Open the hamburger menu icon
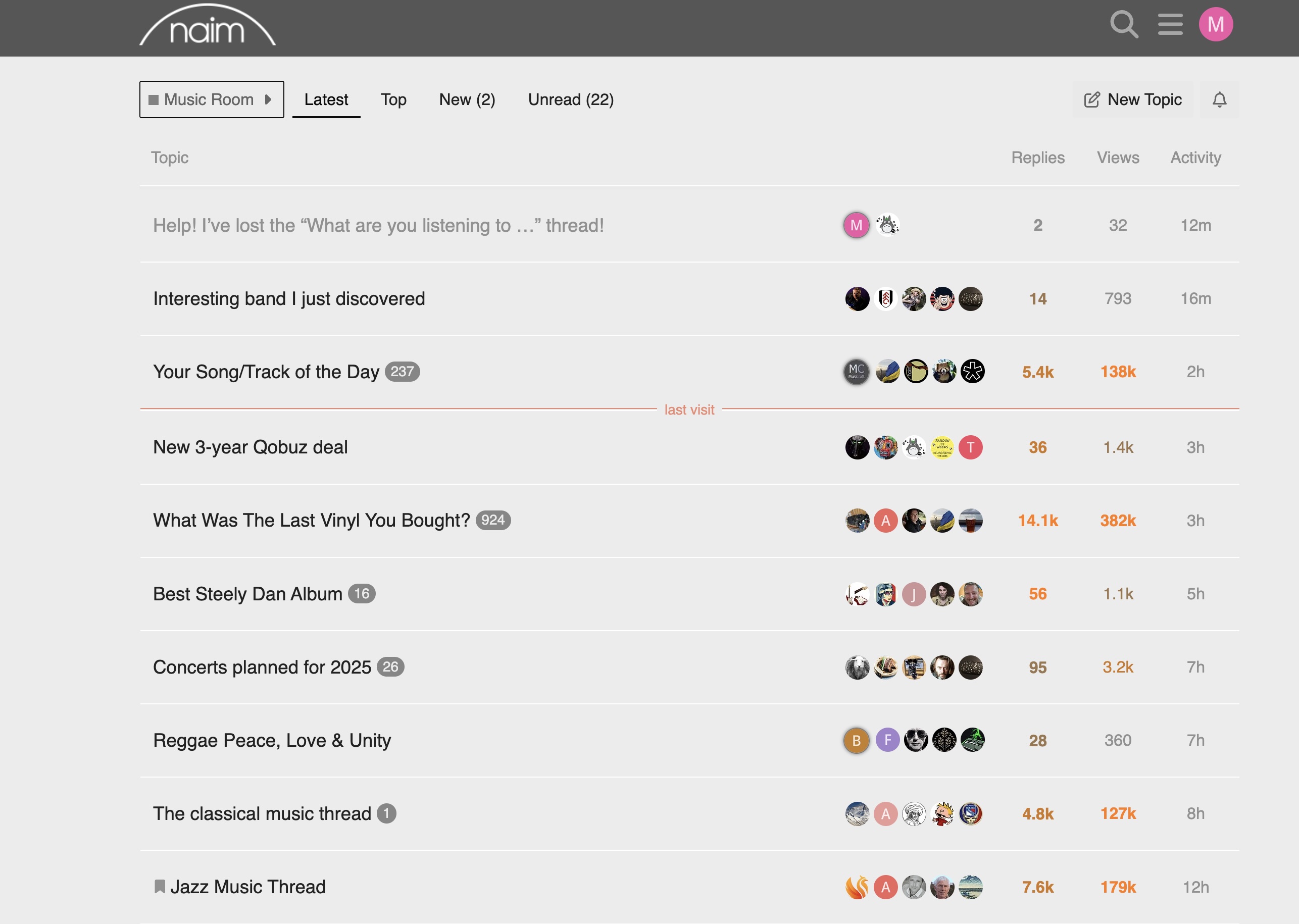 1170,24
